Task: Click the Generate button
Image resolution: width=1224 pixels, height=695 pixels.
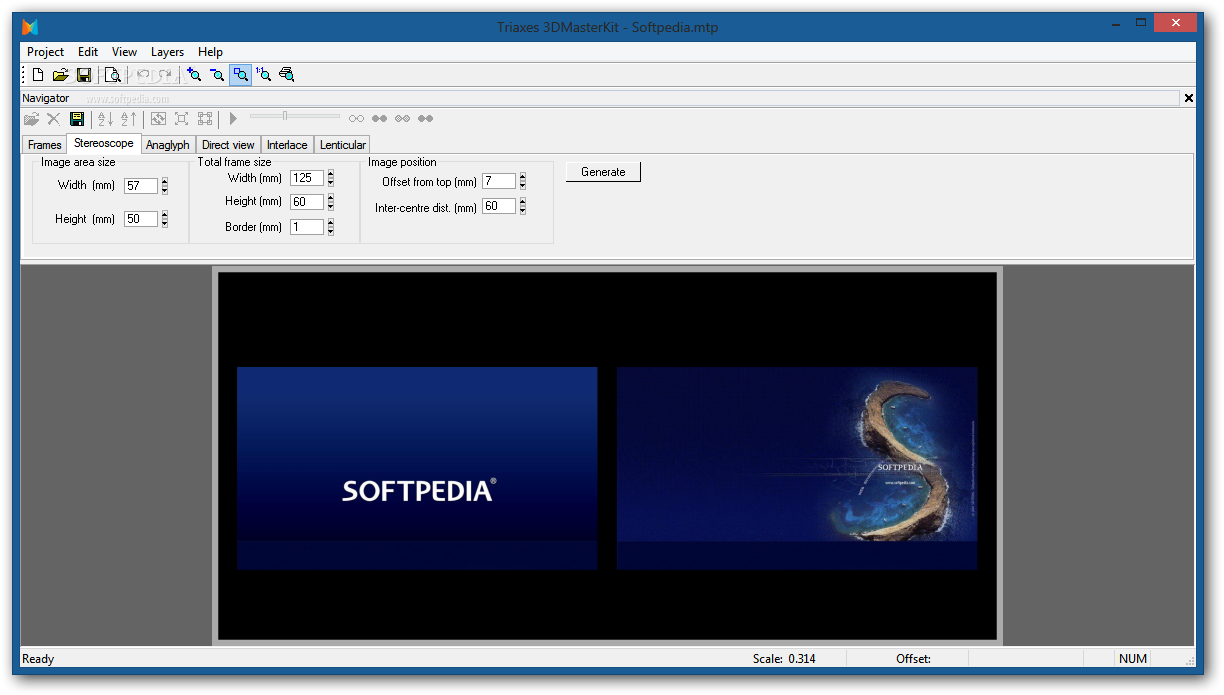Action: [603, 172]
